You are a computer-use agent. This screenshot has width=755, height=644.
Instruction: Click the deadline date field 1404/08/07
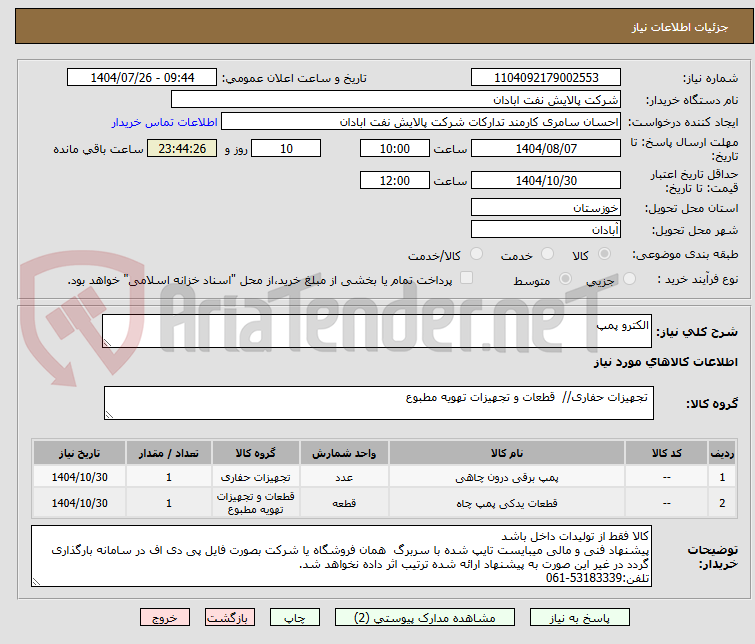coord(546,148)
